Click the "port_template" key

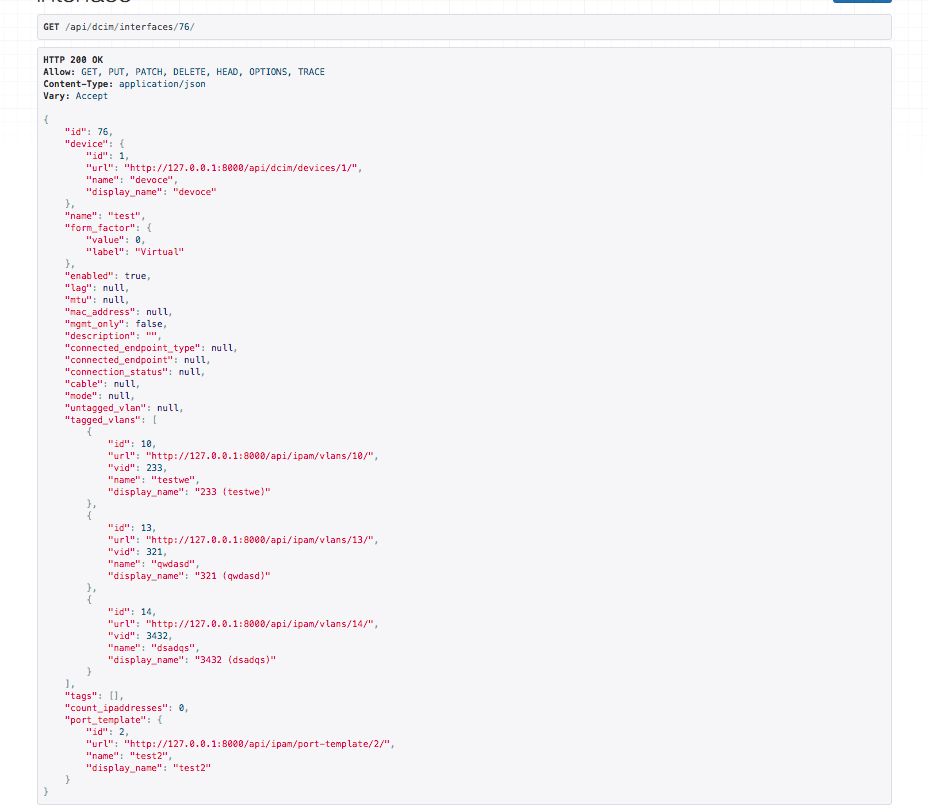pyautogui.click(x=105, y=719)
